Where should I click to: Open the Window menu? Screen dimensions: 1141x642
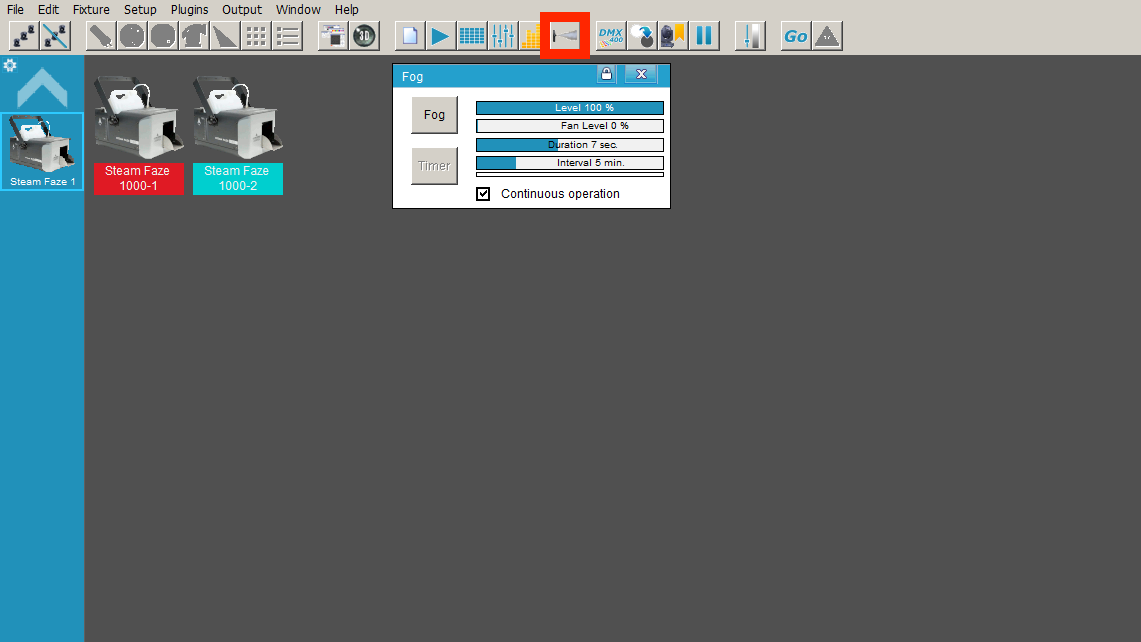(298, 9)
